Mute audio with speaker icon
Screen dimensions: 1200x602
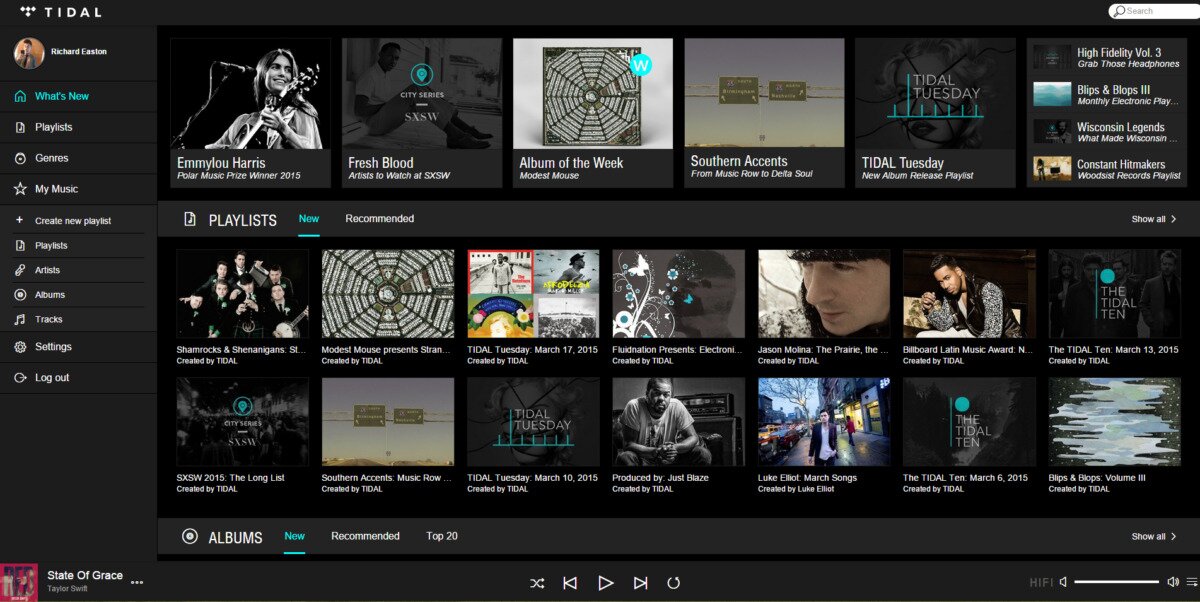1064,582
